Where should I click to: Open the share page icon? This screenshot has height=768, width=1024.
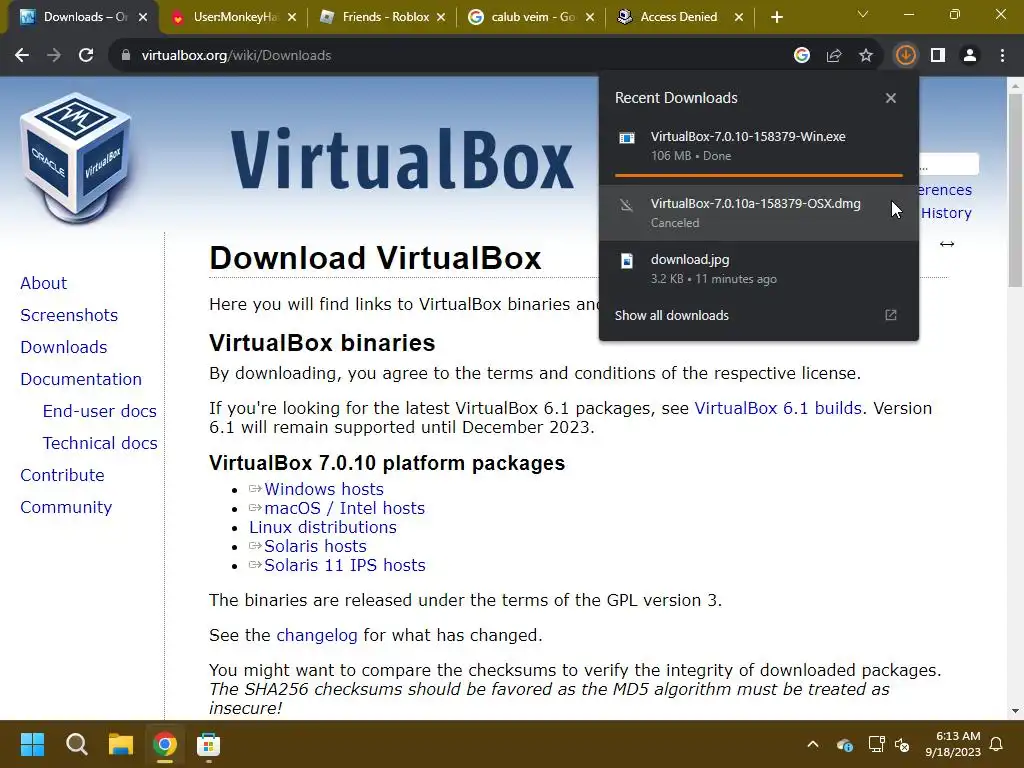[834, 56]
